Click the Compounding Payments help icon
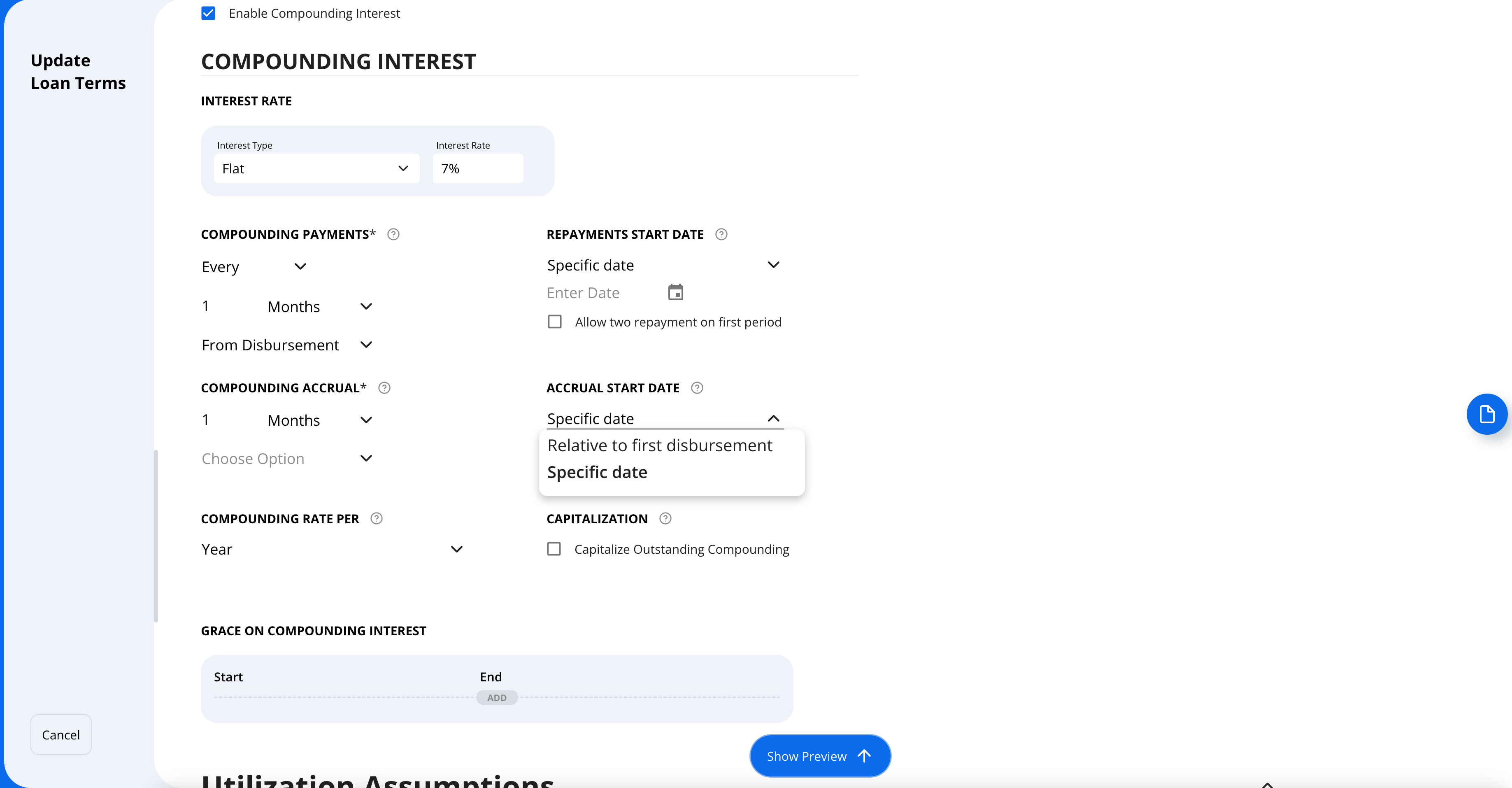The image size is (1512, 788). [x=393, y=234]
